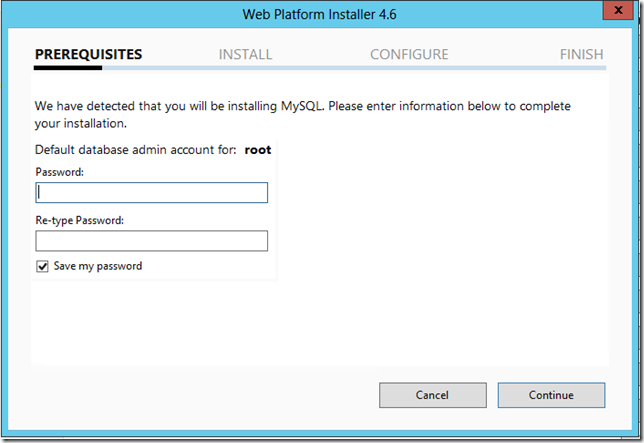Select the FINISH step tab
Viewport: 644px width, 443px height.
click(582, 54)
